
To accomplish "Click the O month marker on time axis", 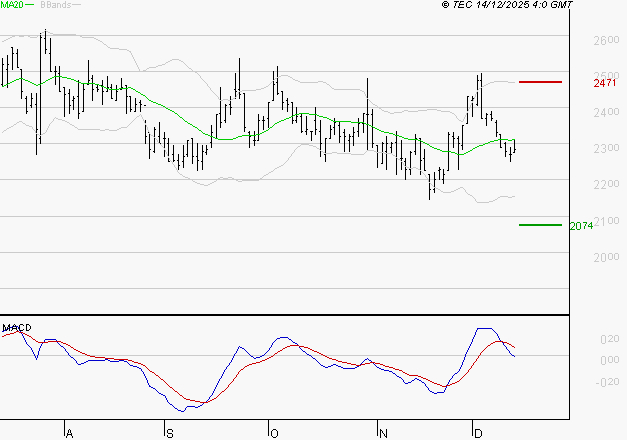I will 274,433.
